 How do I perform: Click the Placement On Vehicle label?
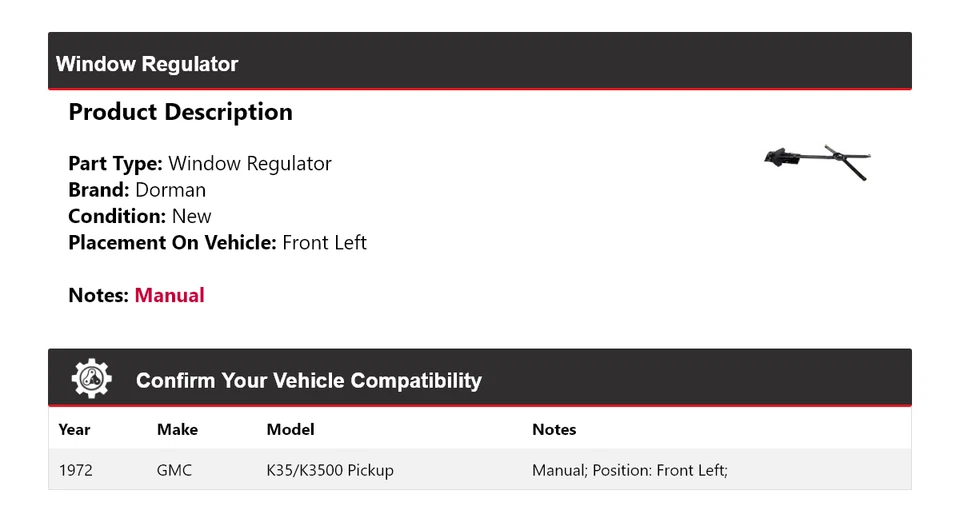[172, 242]
